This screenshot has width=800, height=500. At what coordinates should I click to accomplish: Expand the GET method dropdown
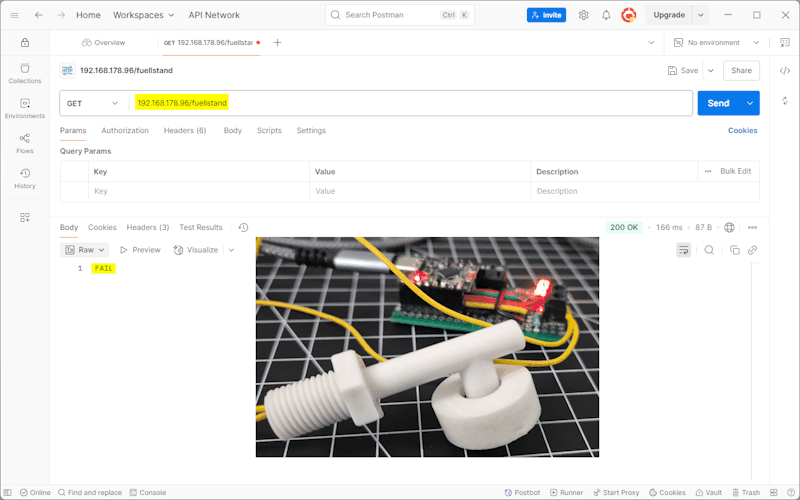pyautogui.click(x=93, y=103)
